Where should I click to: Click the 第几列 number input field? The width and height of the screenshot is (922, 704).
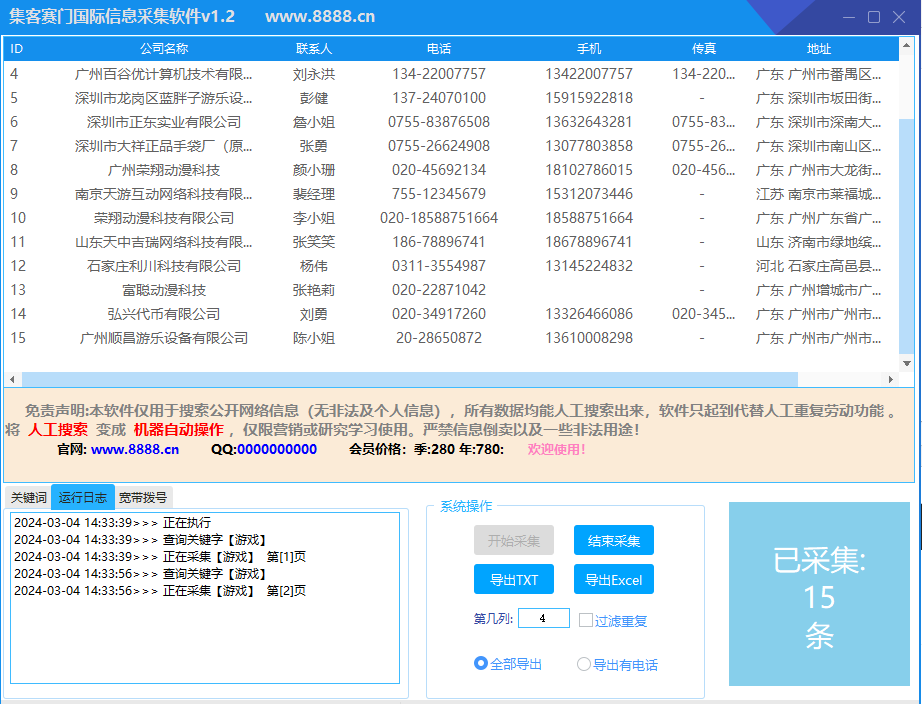tap(543, 619)
